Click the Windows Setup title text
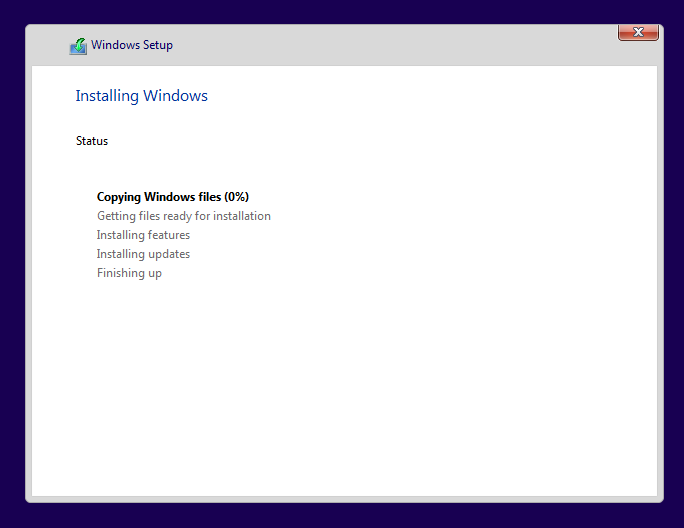The height and width of the screenshot is (528, 684). click(x=132, y=45)
